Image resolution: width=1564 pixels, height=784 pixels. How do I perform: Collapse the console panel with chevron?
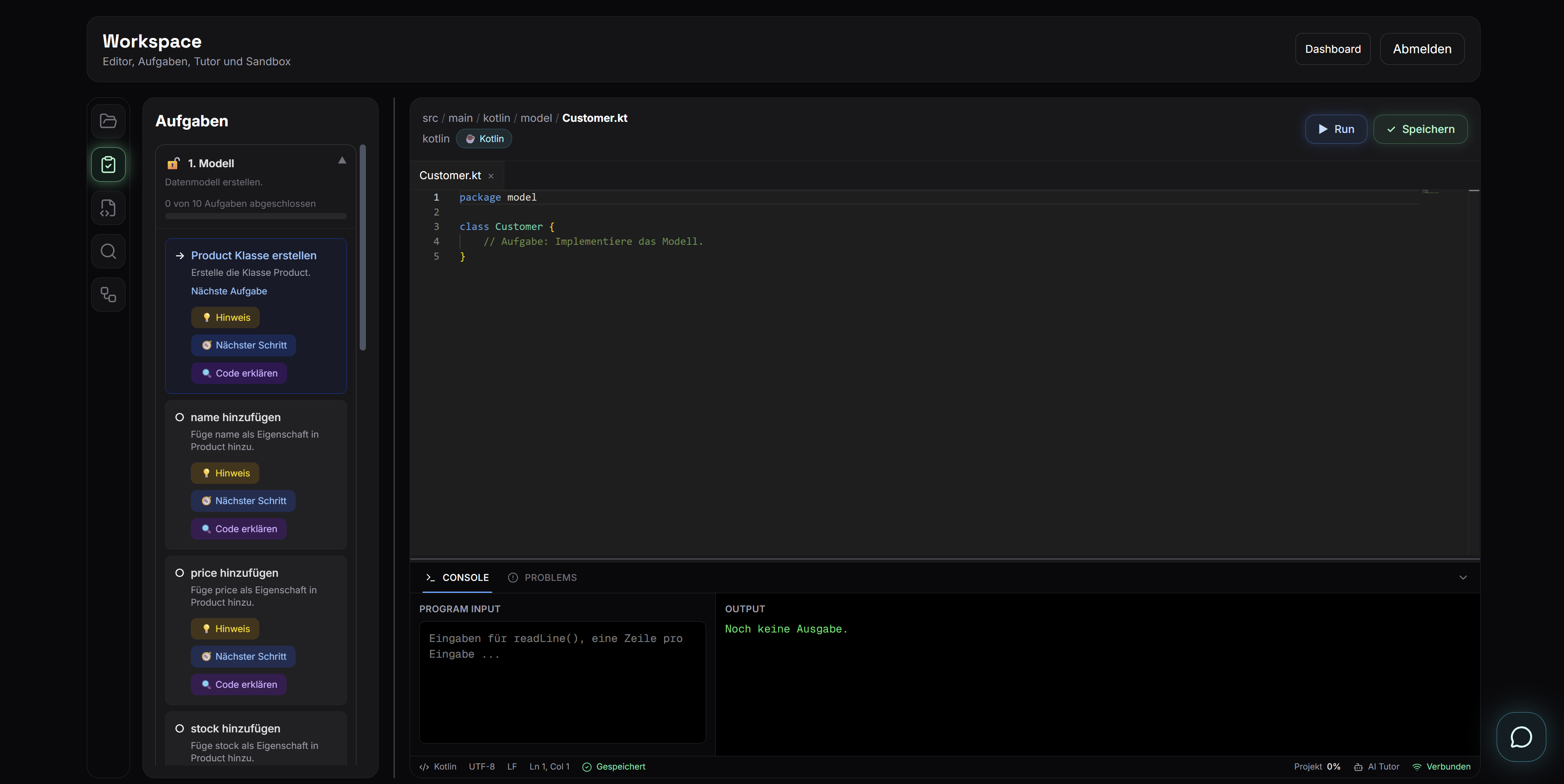click(1462, 578)
